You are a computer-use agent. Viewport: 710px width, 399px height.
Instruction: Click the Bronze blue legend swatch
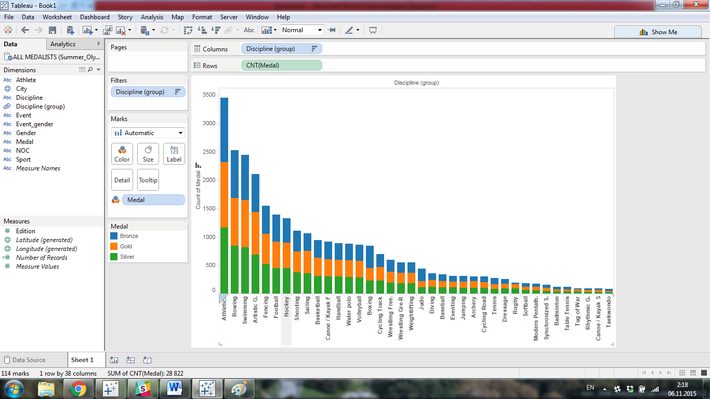pyautogui.click(x=114, y=236)
